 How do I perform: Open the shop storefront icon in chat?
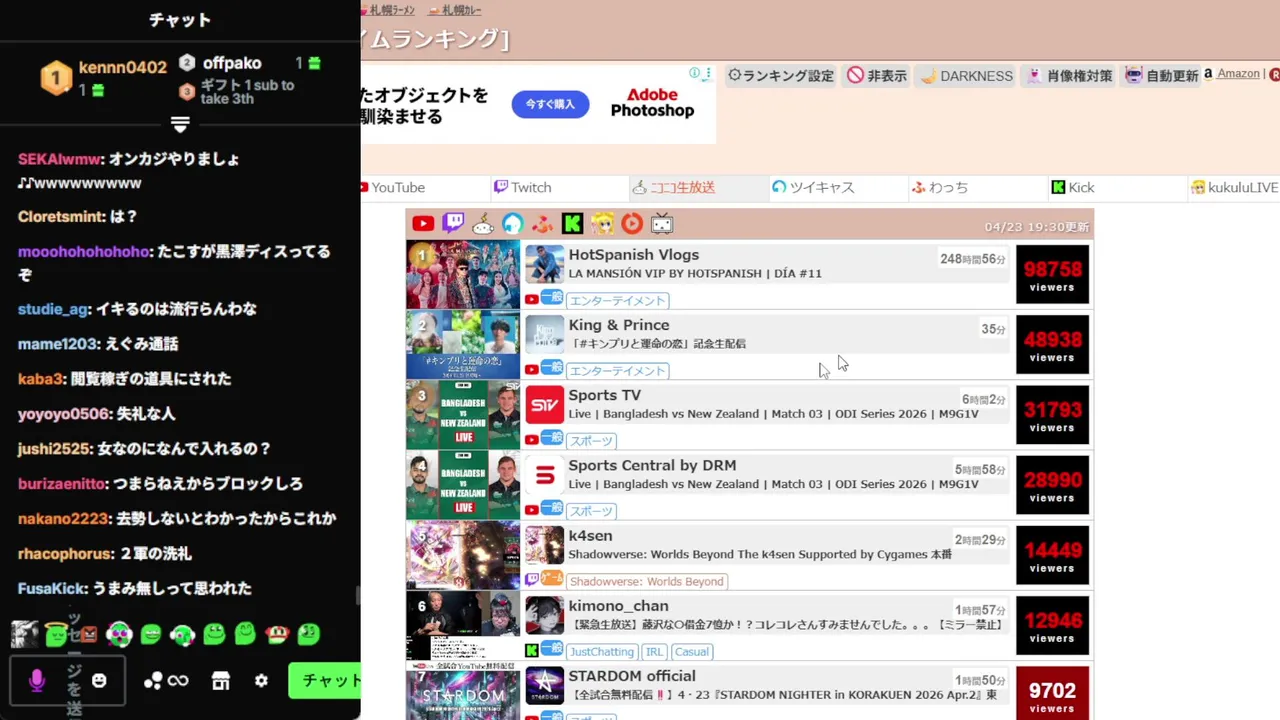[221, 681]
